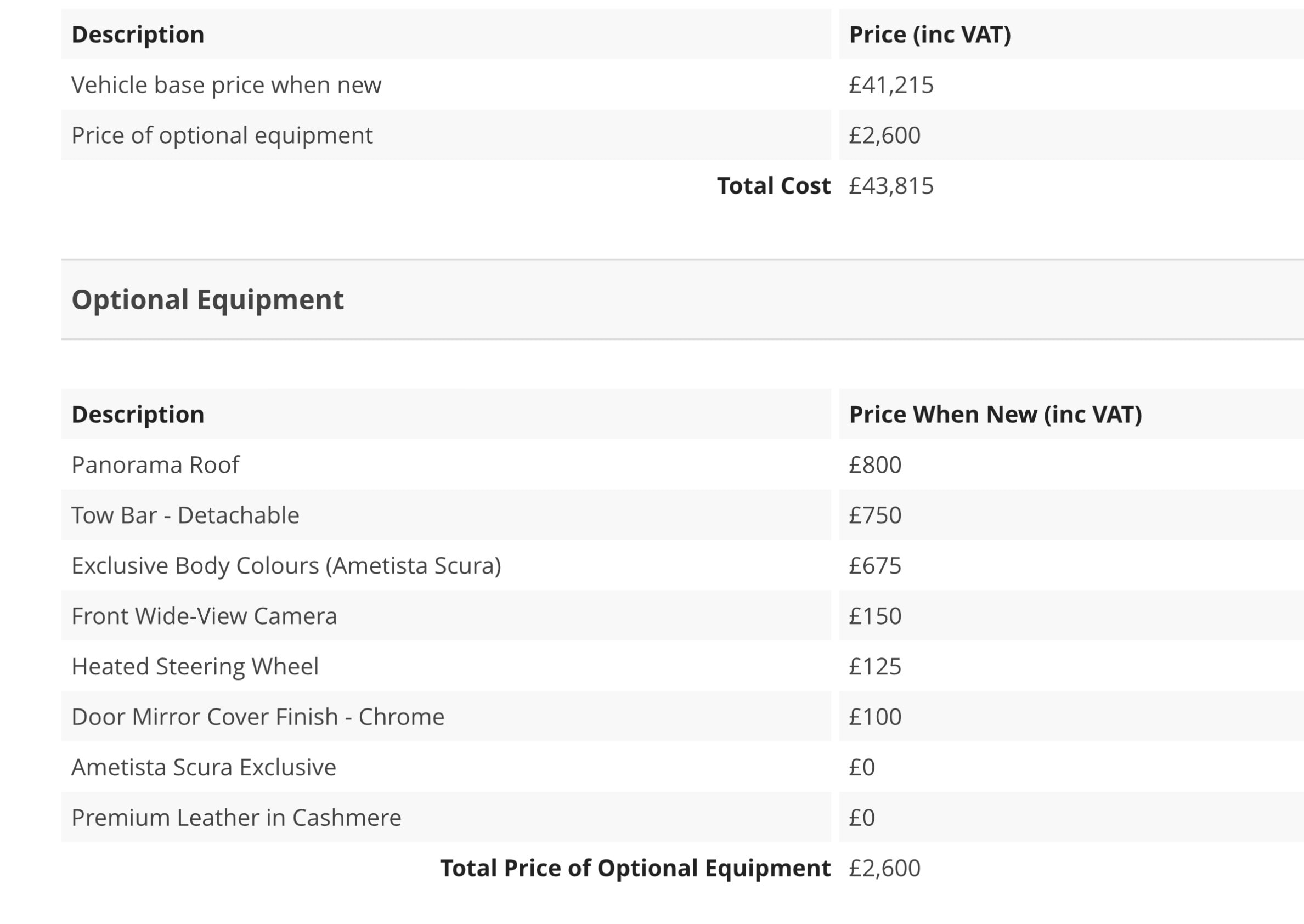Select the Panorama Roof row
Image resolution: width=1304 pixels, height=924 pixels.
pos(682,465)
